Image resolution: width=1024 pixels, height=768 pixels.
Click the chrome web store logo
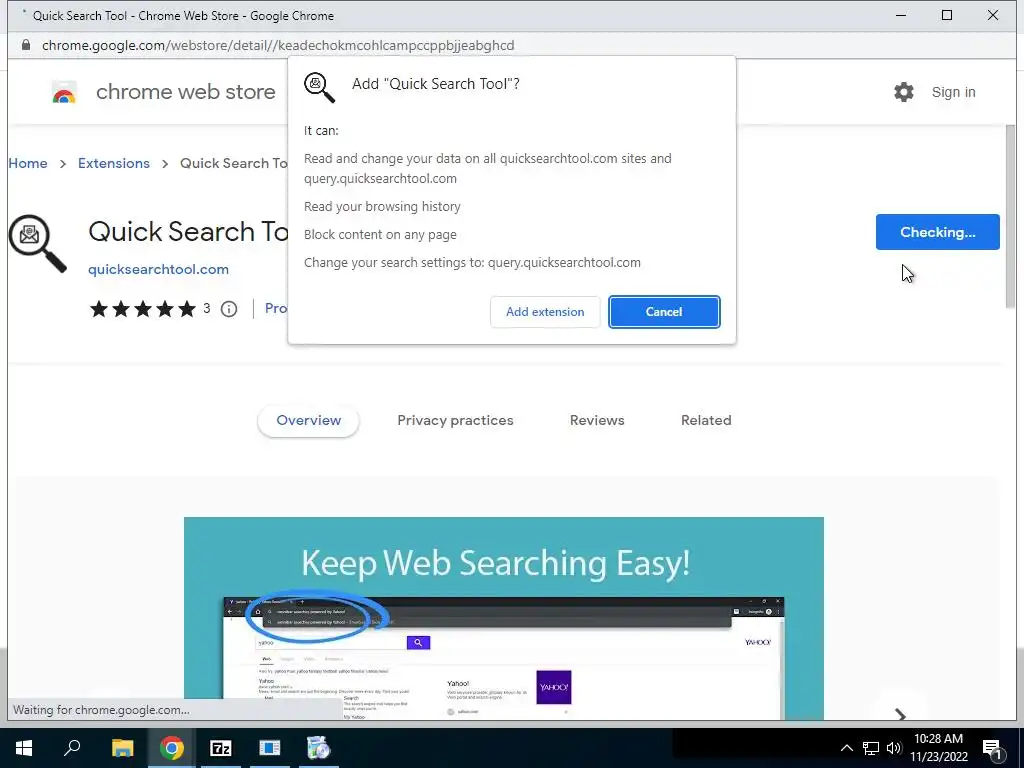[x=64, y=92]
